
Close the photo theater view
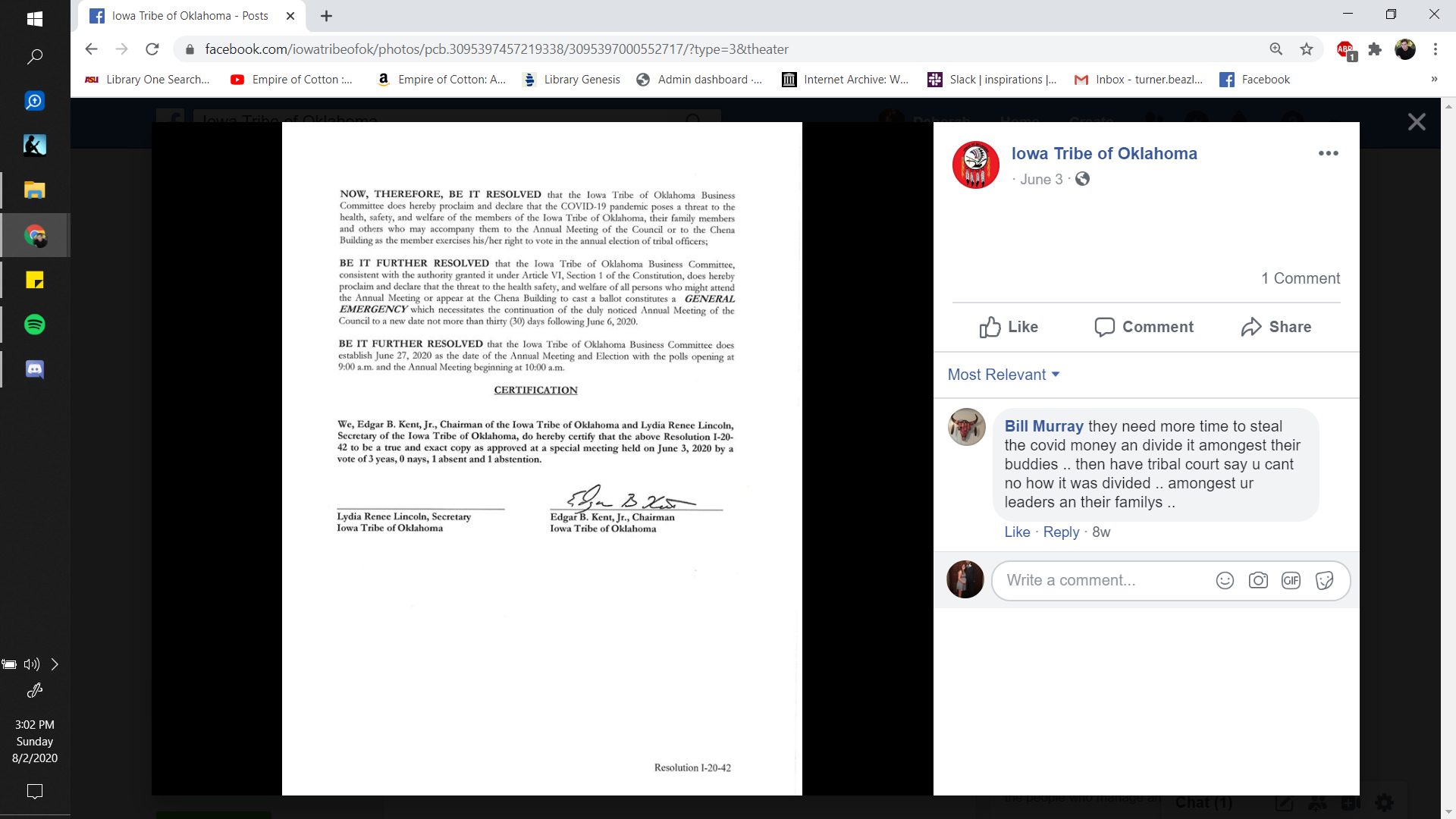pyautogui.click(x=1416, y=122)
